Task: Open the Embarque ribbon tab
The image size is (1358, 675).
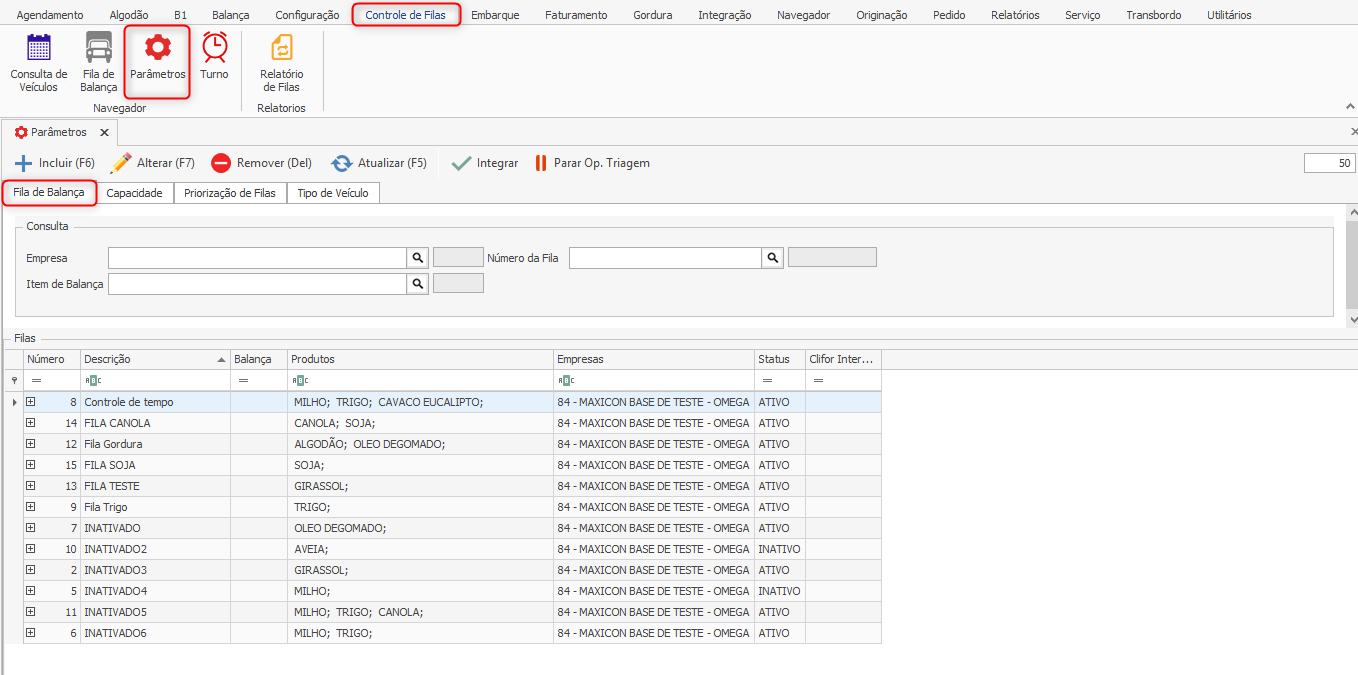Action: 495,15
